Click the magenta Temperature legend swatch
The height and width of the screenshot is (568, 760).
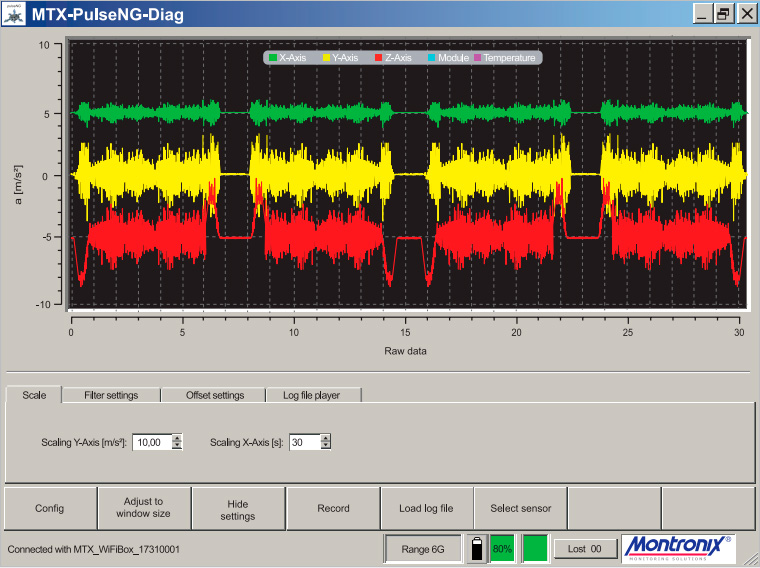point(477,58)
